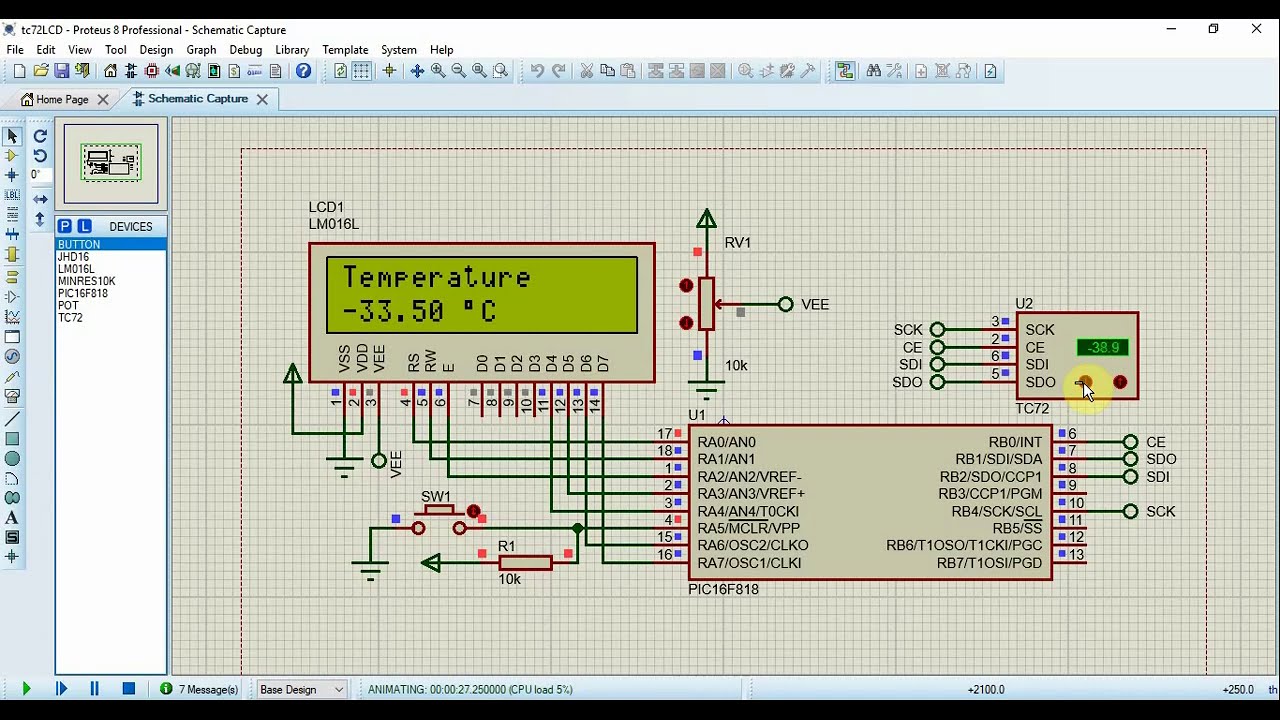
Task: Click the blue Help question mark icon
Action: coord(304,71)
